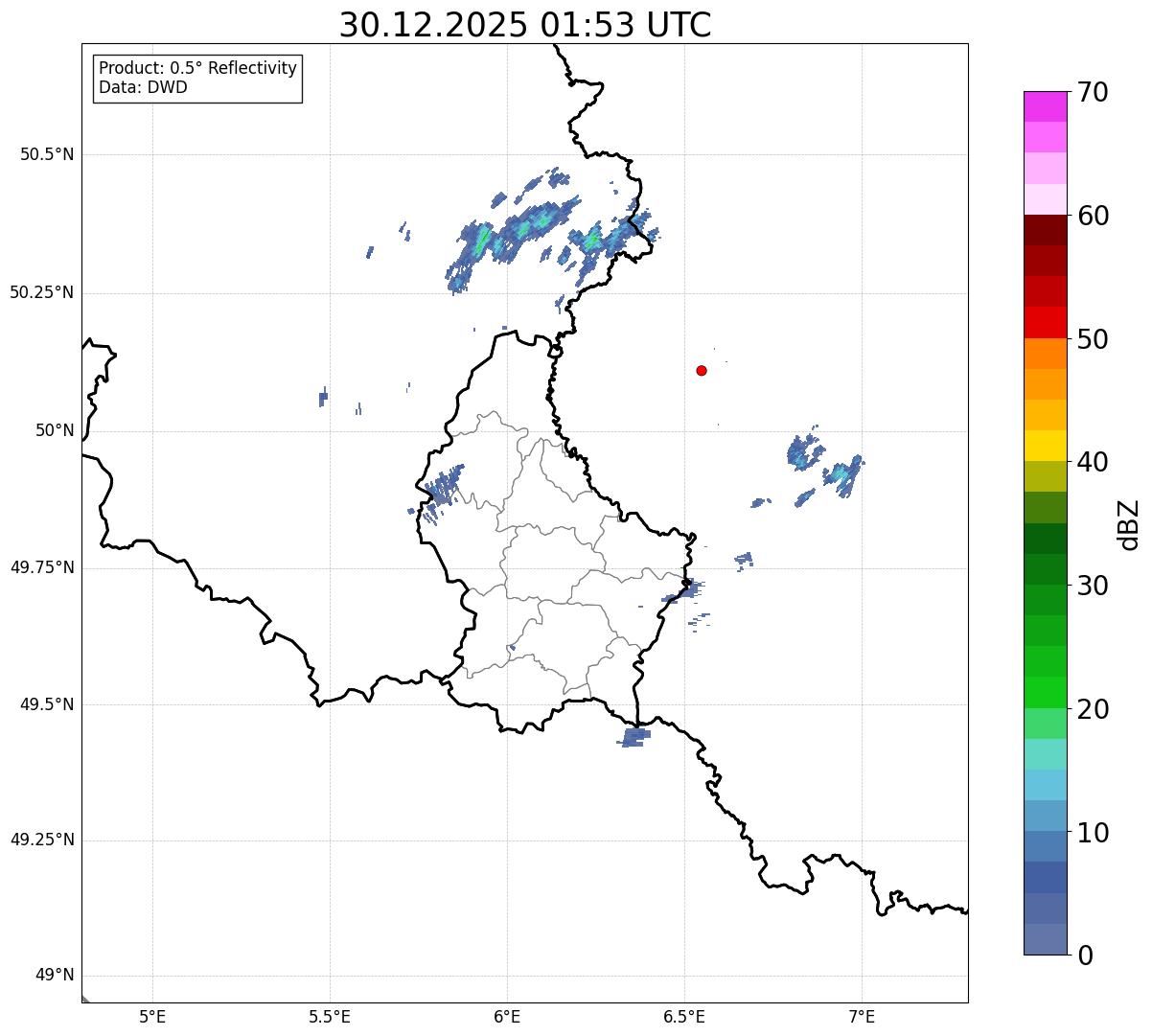This screenshot has width=1152, height=1036.
Task: Click the red station marker dot
Action: pos(702,370)
